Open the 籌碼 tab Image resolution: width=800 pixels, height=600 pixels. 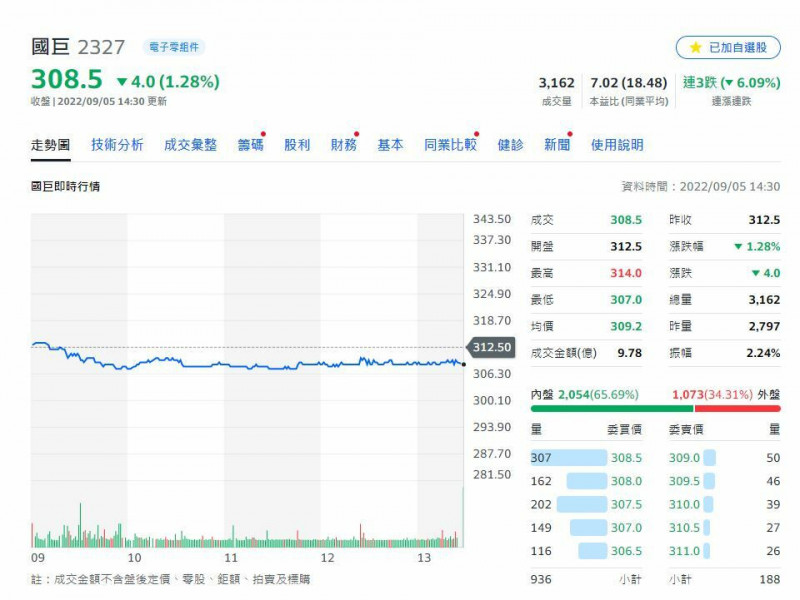(250, 145)
